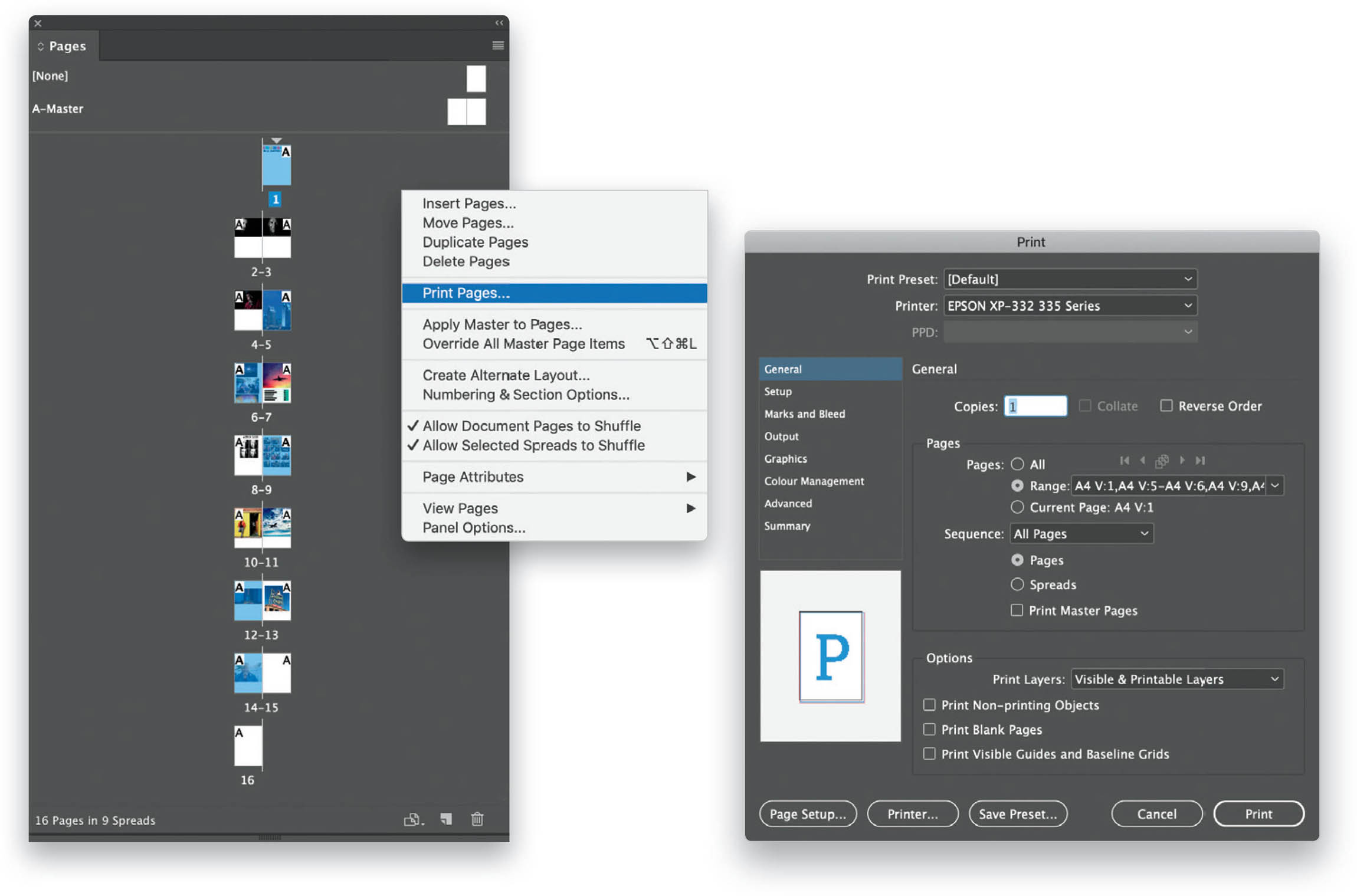Viewport: 1357px width, 896px height.
Task: Select spread 10-11 thumbnail
Action: click(x=263, y=528)
